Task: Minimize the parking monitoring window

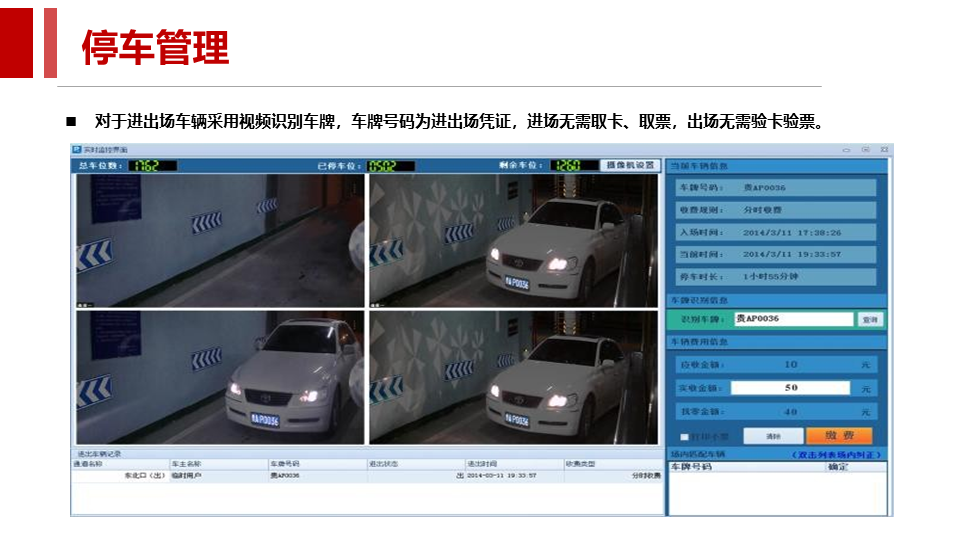Action: [x=848, y=149]
